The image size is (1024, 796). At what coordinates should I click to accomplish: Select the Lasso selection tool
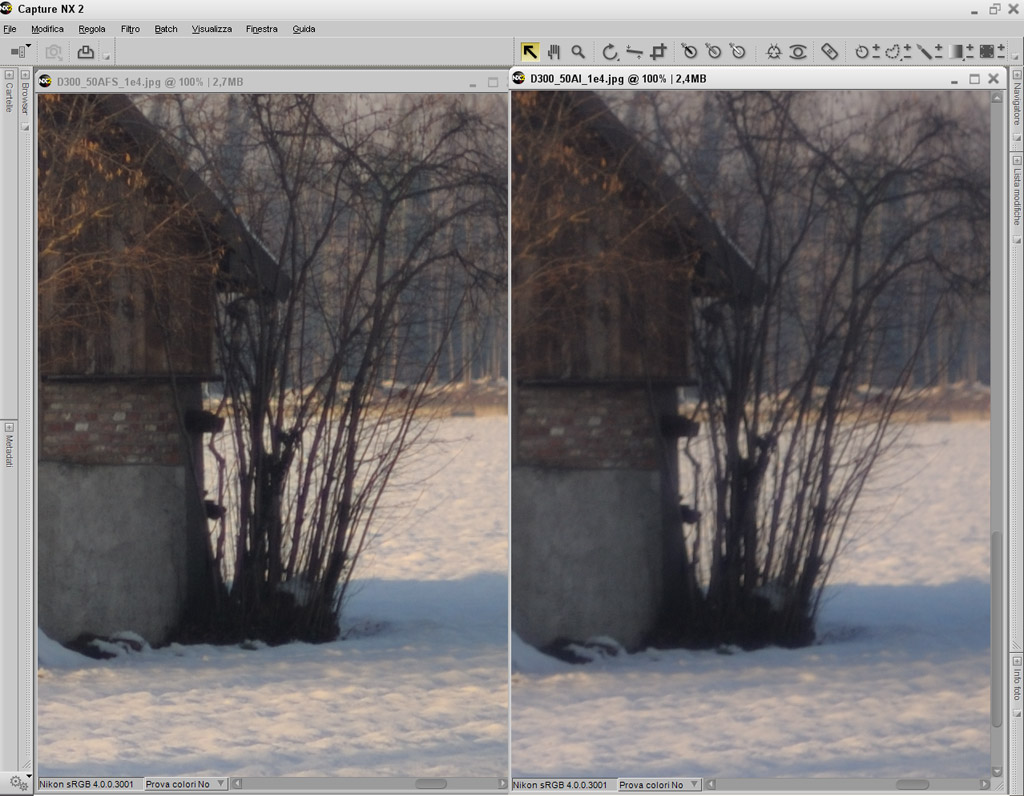coord(893,52)
